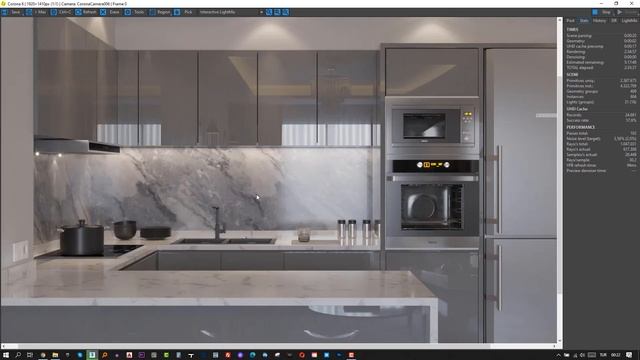The height and width of the screenshot is (360, 640).
Task: Click the Max button to send render to 3ds Max
Action: tap(36, 12)
